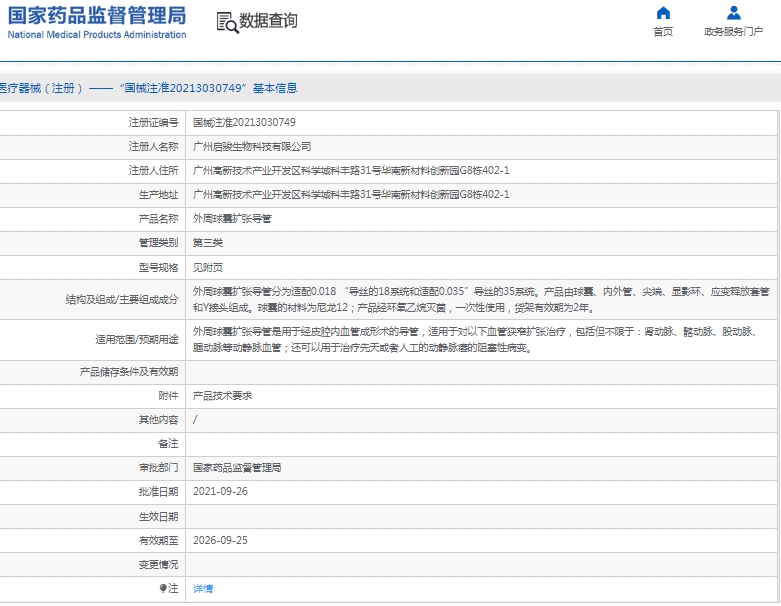
Task: Open the 详情 details link
Action: (x=203, y=589)
